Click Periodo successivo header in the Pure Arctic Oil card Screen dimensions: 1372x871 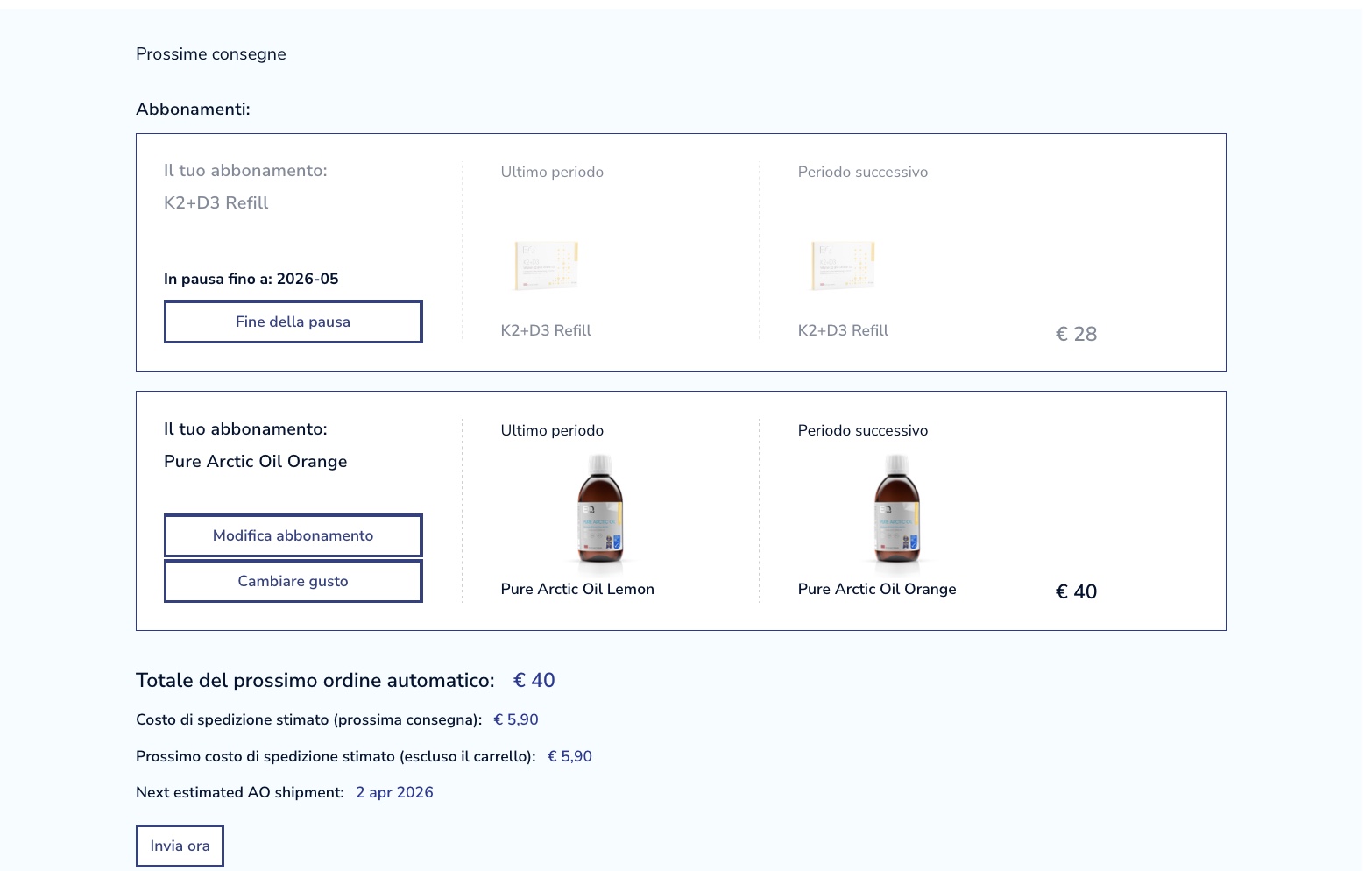(x=863, y=431)
